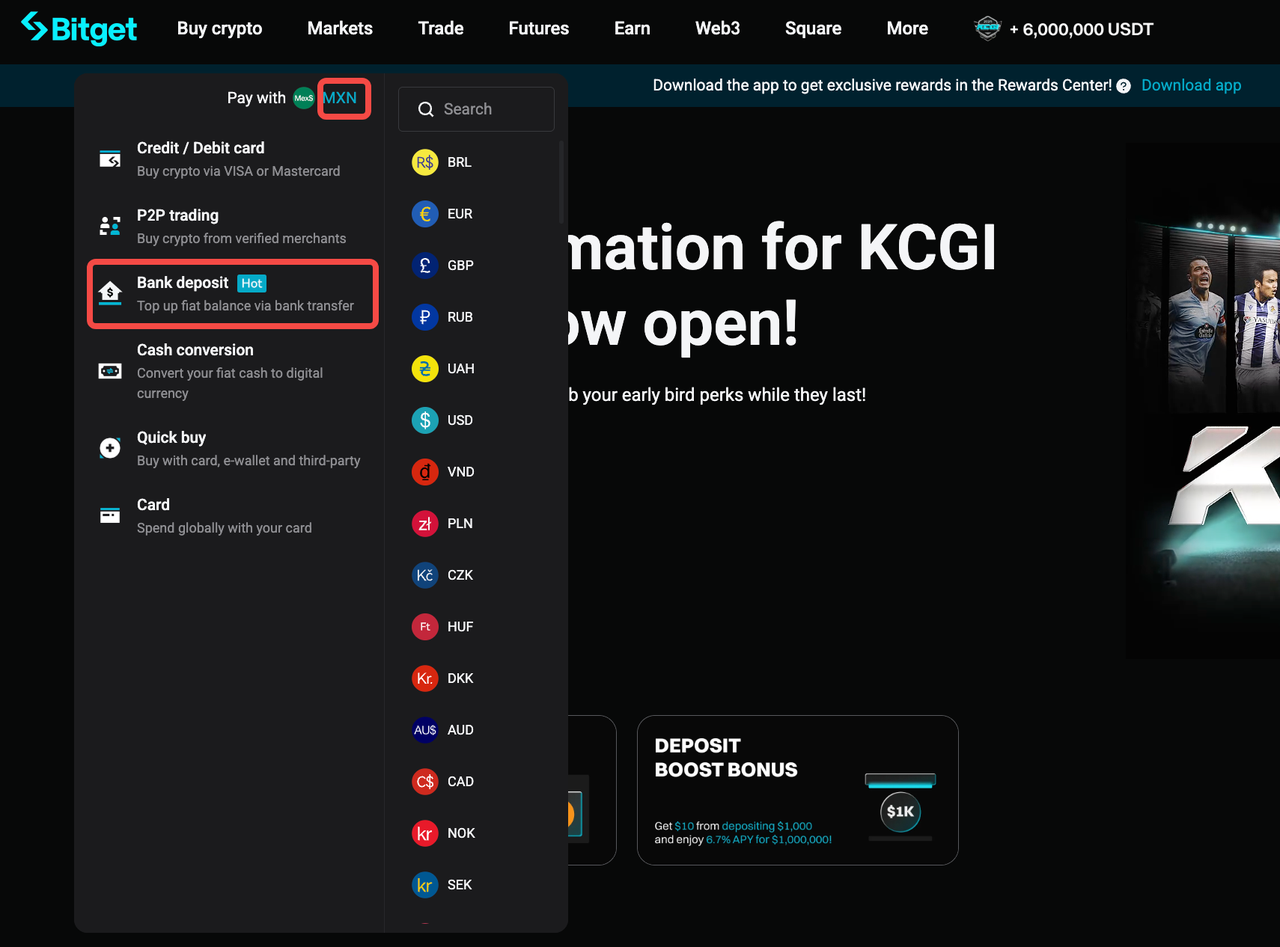Click the Hot badge on Bank deposit
Screen dimensions: 1280x947
tap(252, 283)
